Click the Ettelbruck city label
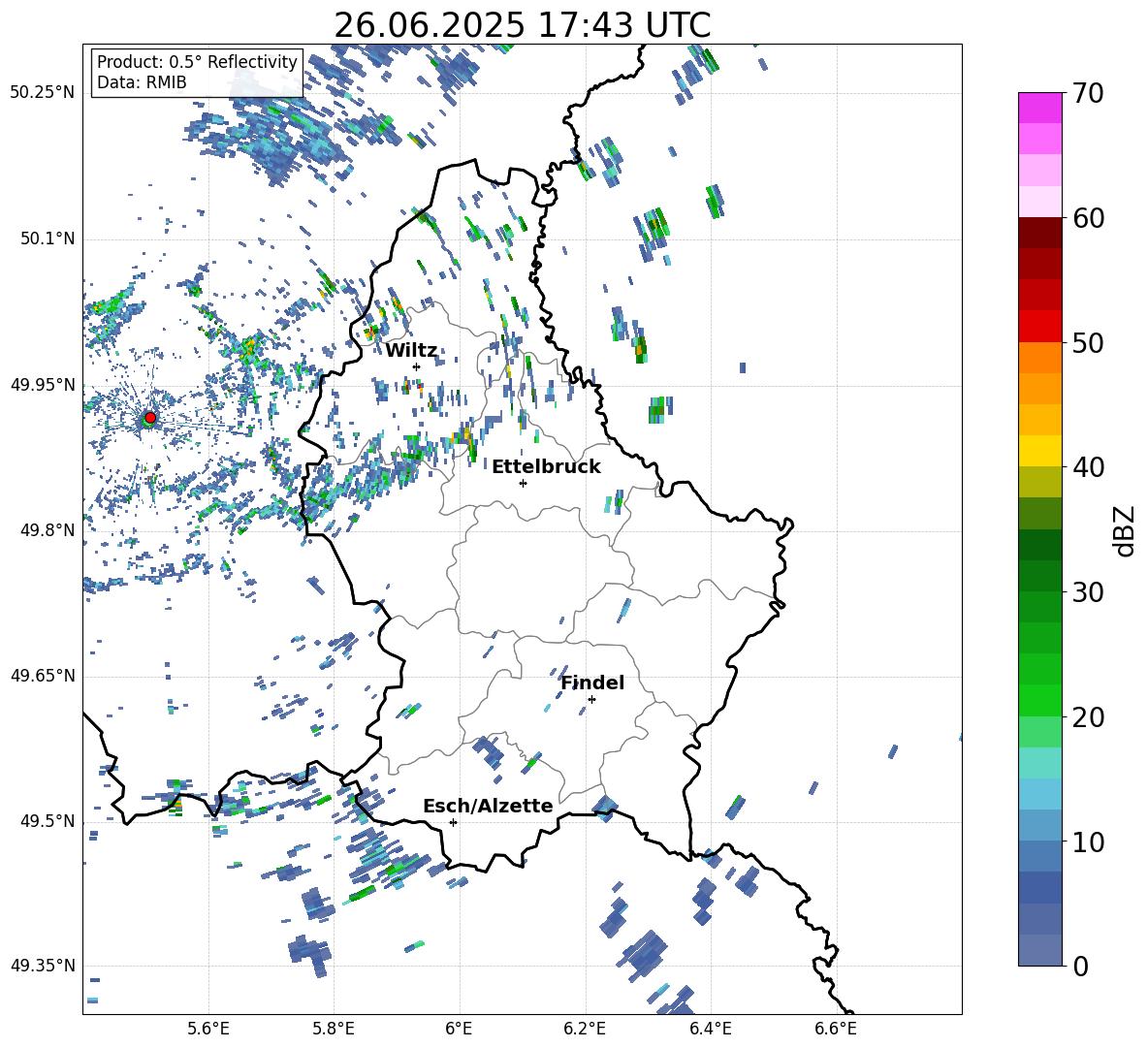This screenshot has width=1148, height=1048. pos(546,467)
